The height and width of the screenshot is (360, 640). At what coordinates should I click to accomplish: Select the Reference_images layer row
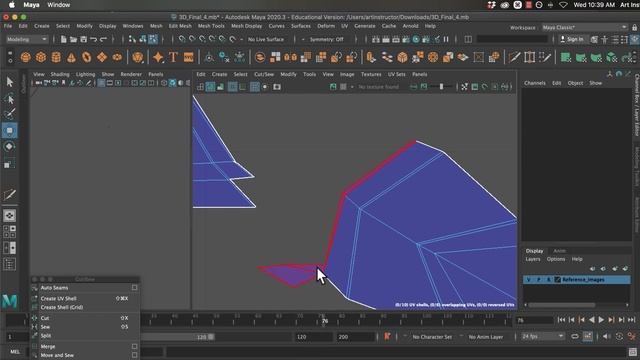[577, 280]
